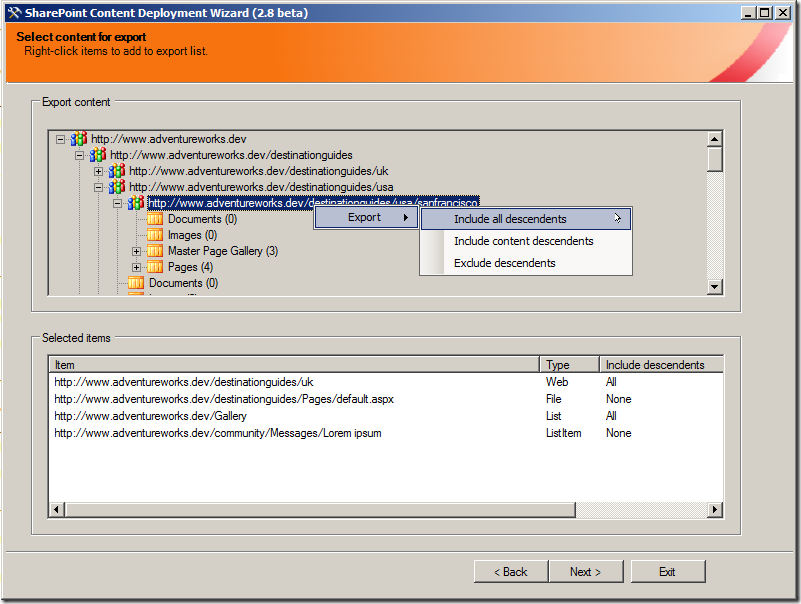Collapse the destinationguides/usa node
Viewport: 801px width, 604px height.
click(x=99, y=187)
